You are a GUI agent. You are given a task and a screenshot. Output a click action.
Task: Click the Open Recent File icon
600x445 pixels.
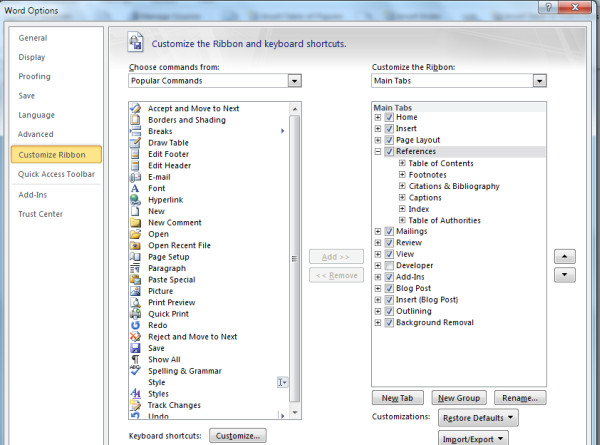coord(135,246)
